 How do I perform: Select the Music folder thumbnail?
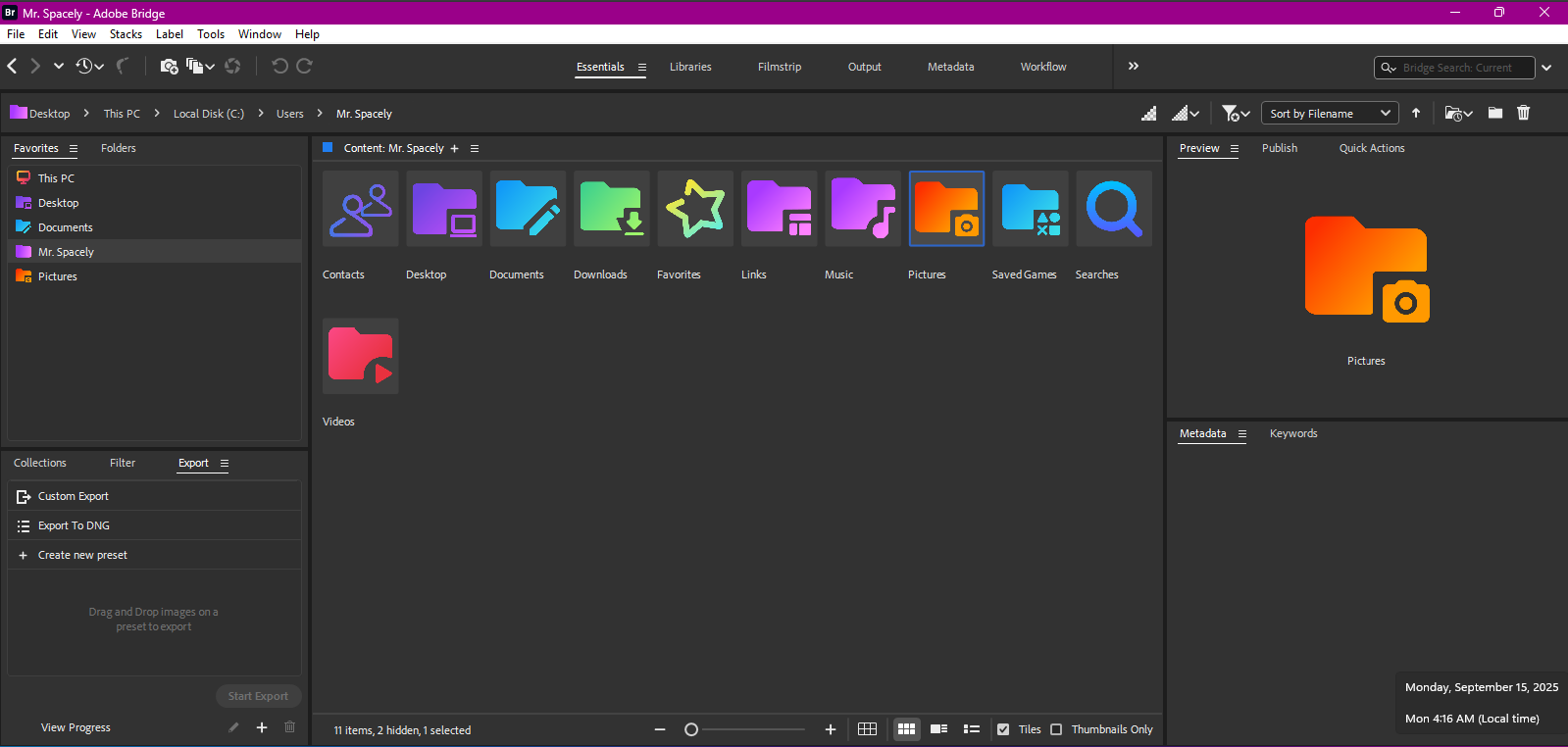[863, 209]
